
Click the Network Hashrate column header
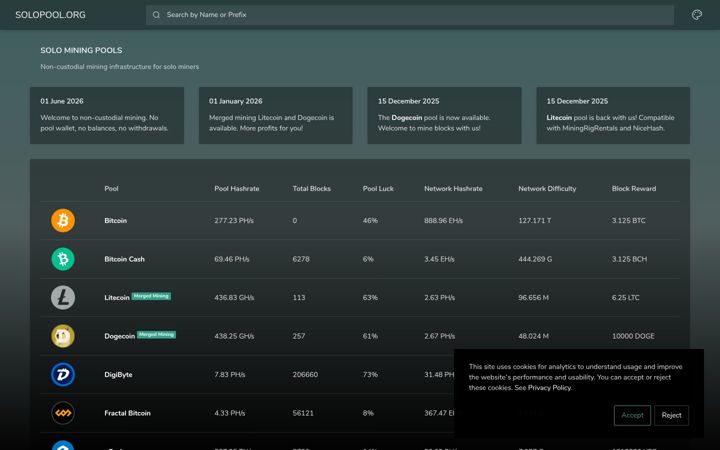[x=453, y=189]
